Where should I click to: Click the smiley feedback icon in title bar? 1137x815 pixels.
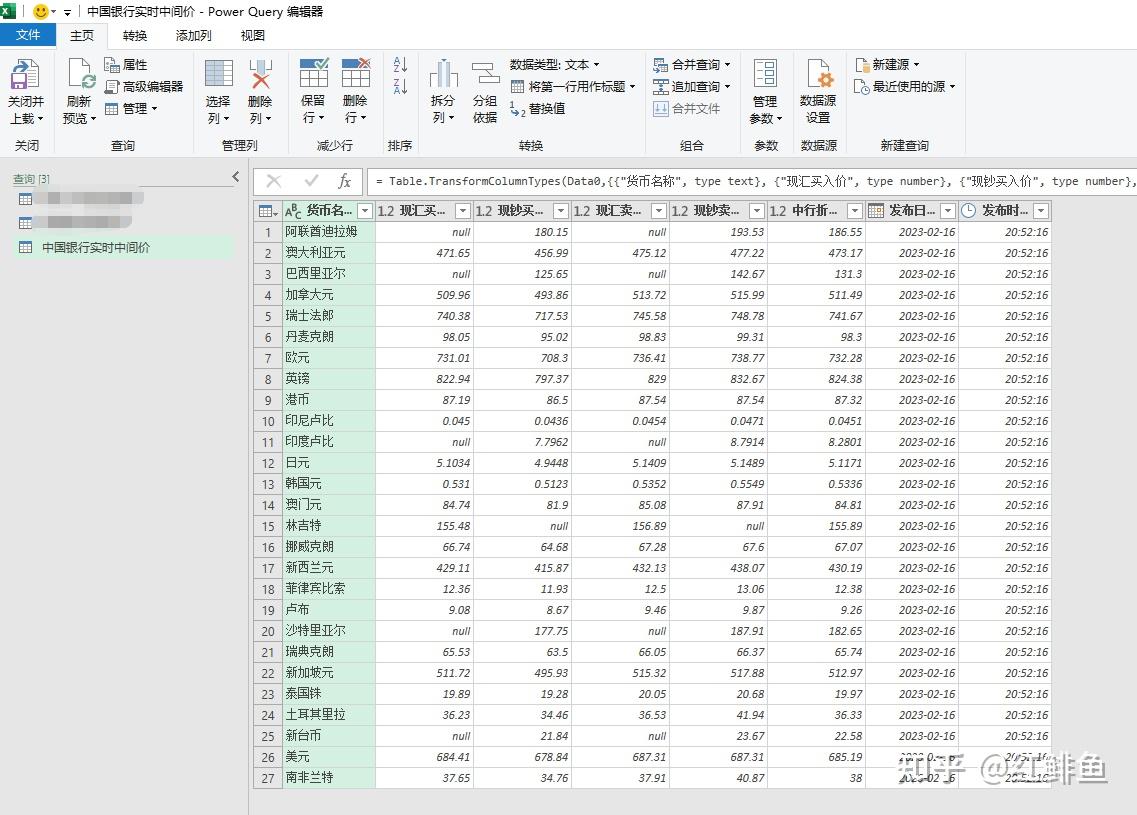41,12
